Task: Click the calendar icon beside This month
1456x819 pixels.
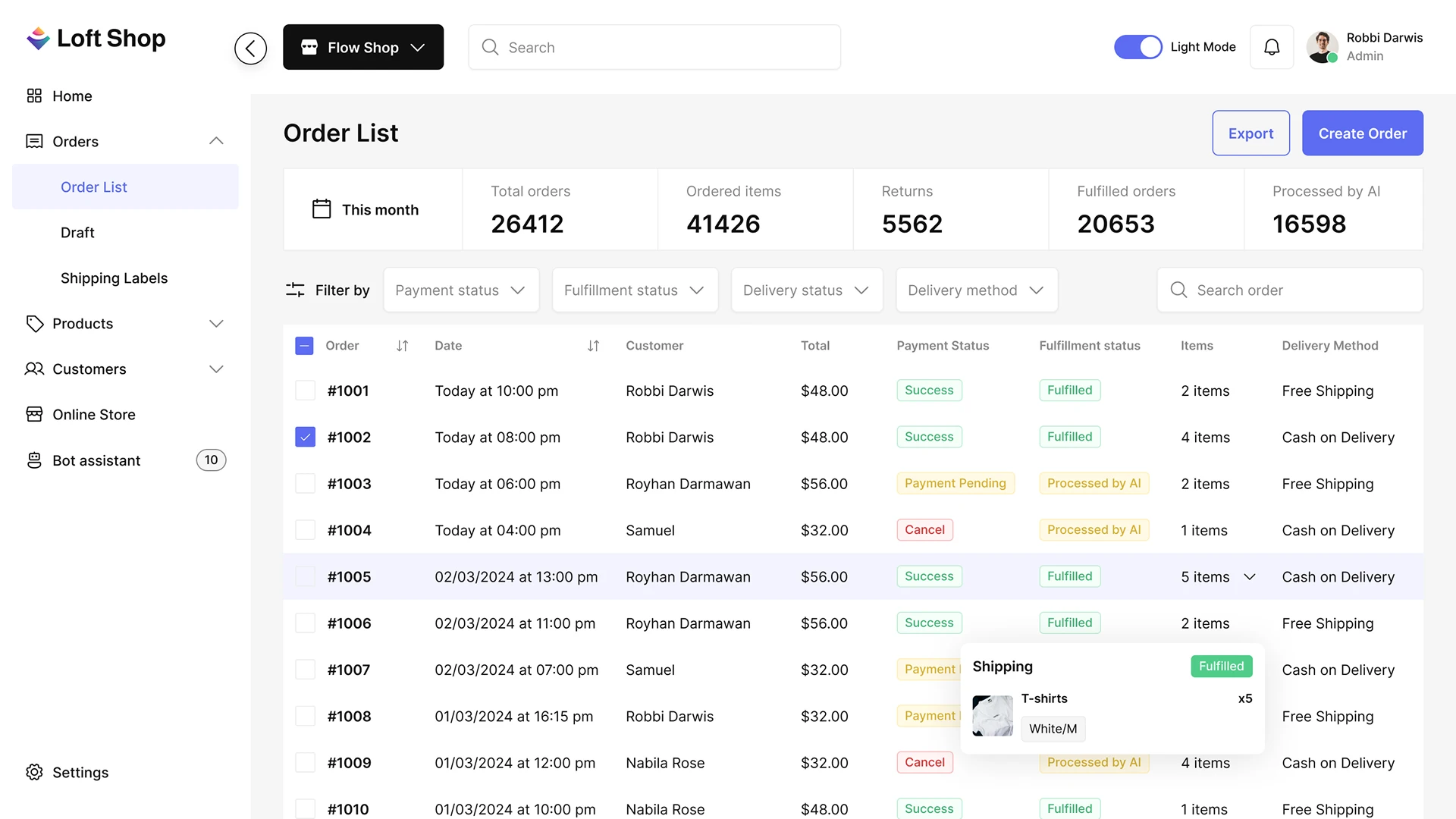Action: pos(321,209)
